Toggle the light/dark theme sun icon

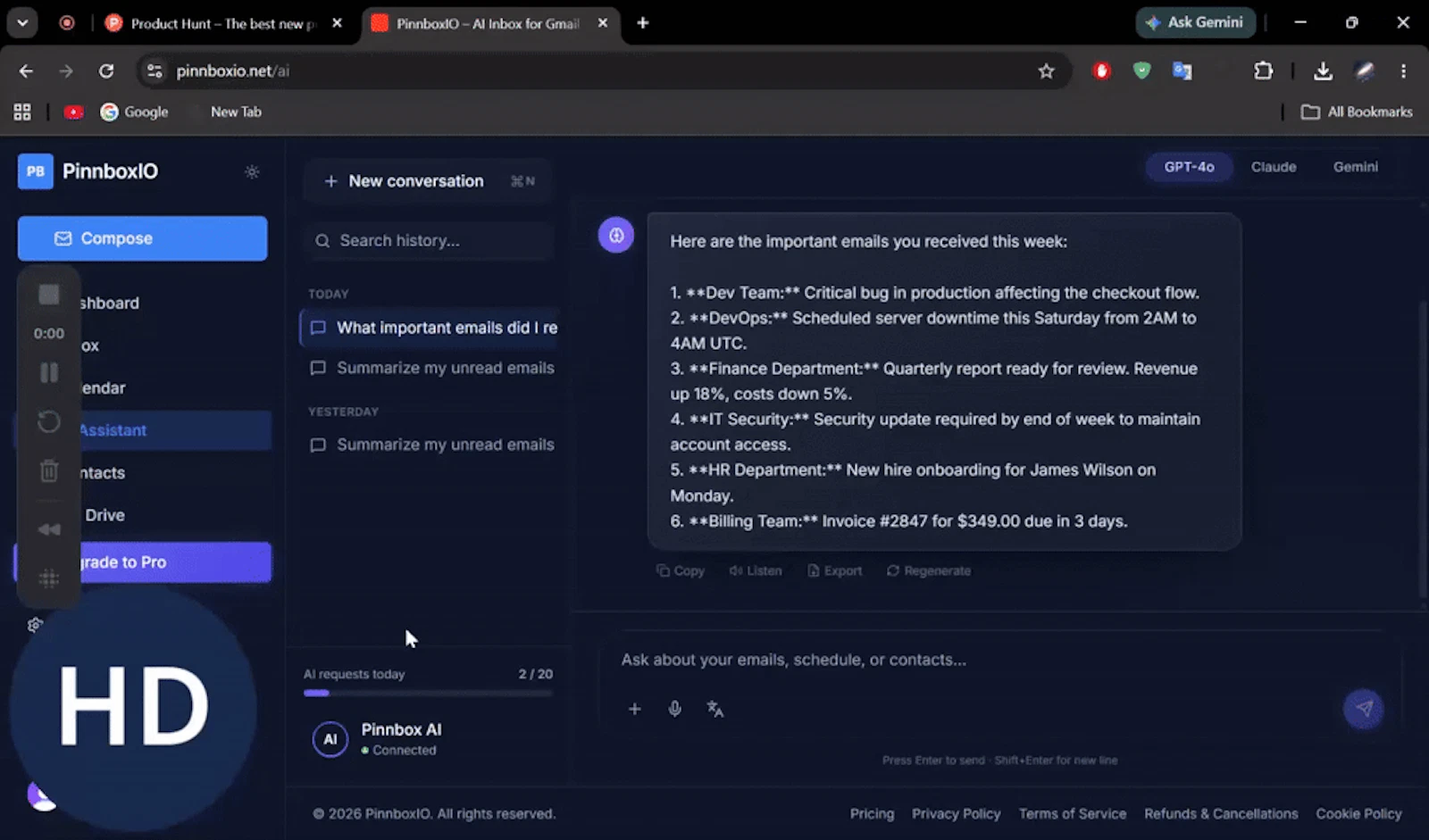point(252,171)
